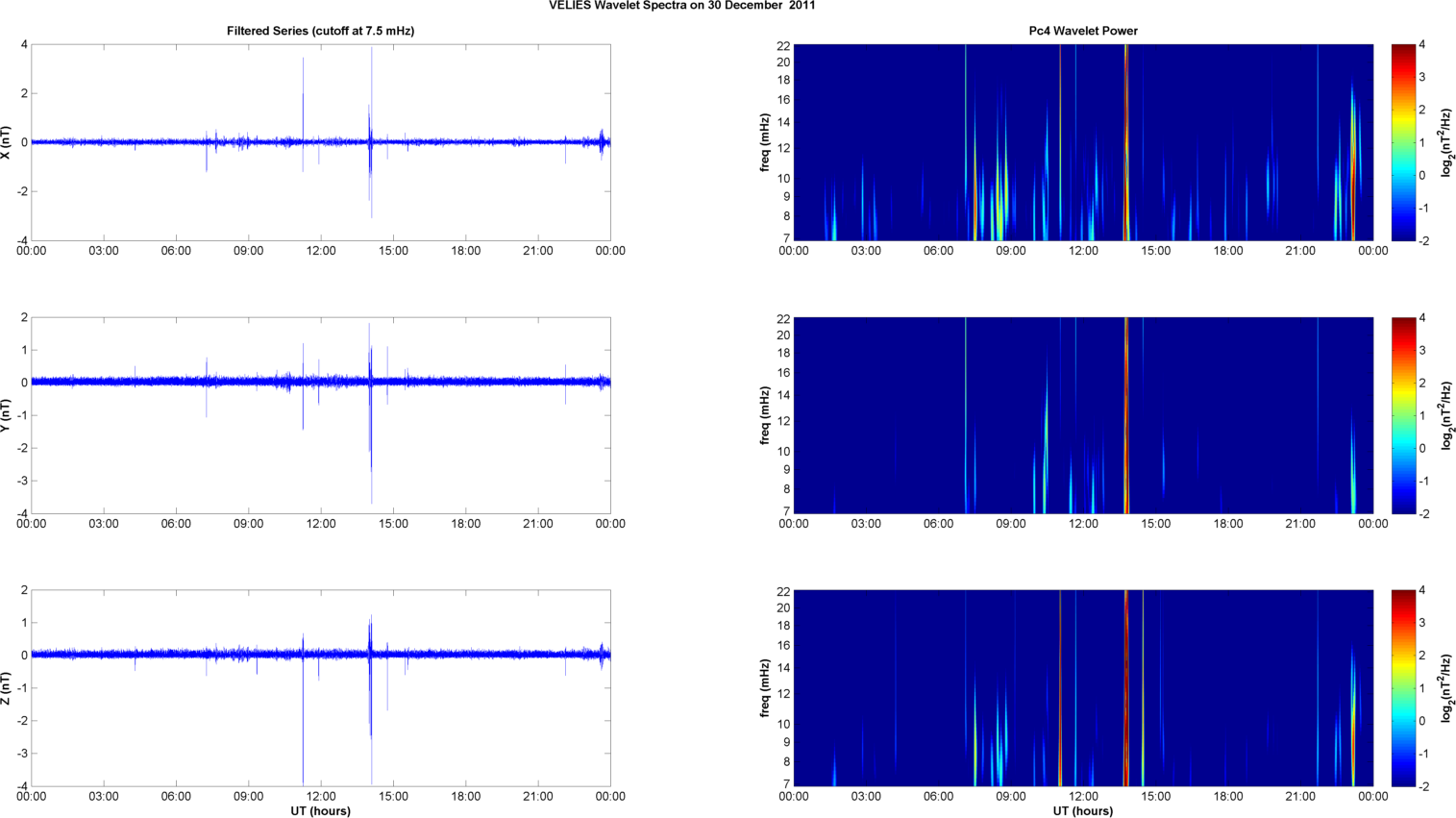1456x818 pixels.
Task: Click the X (nT) axis label
Action: click(x=7, y=142)
